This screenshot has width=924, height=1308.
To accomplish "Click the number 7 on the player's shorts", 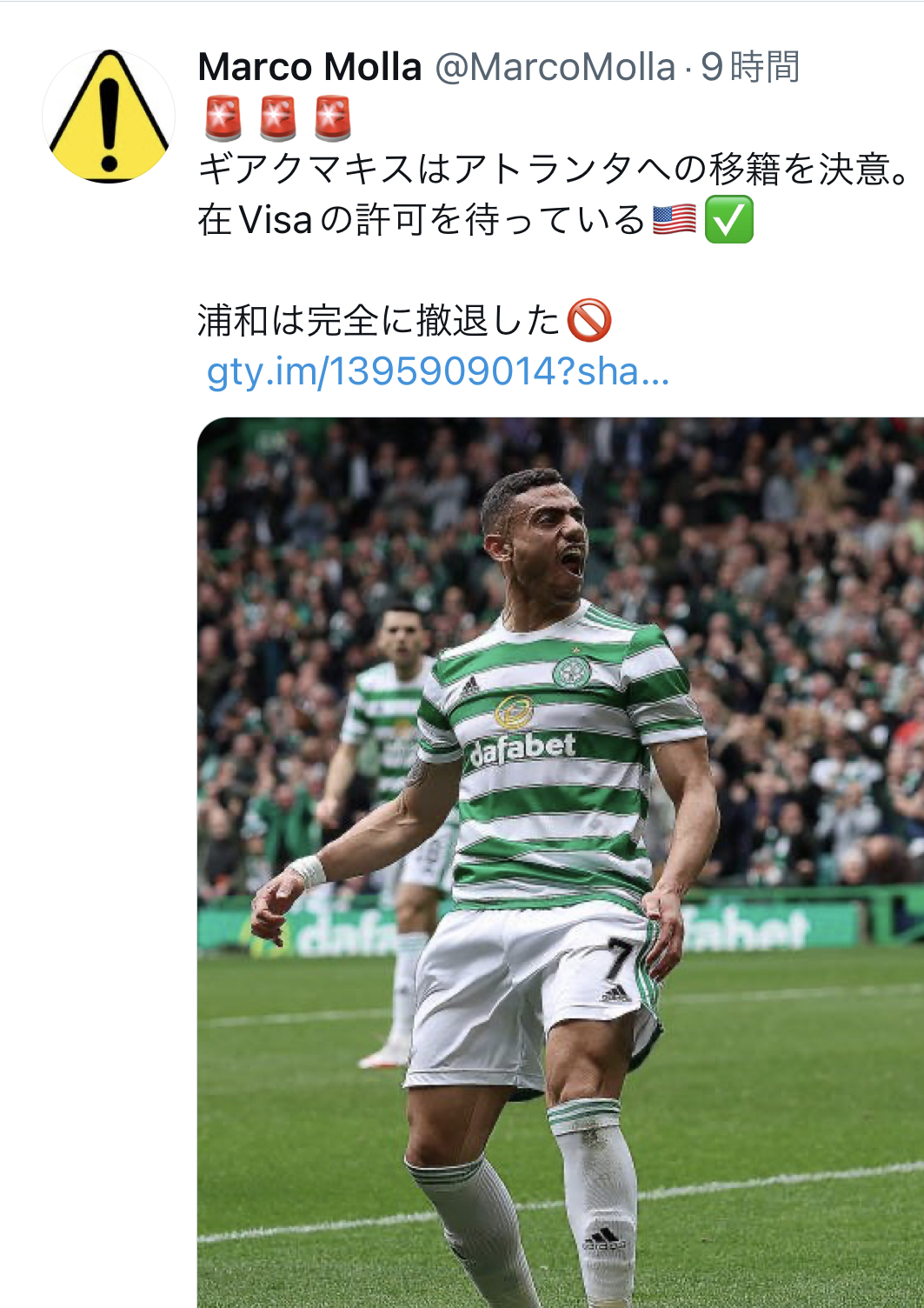I will (621, 959).
